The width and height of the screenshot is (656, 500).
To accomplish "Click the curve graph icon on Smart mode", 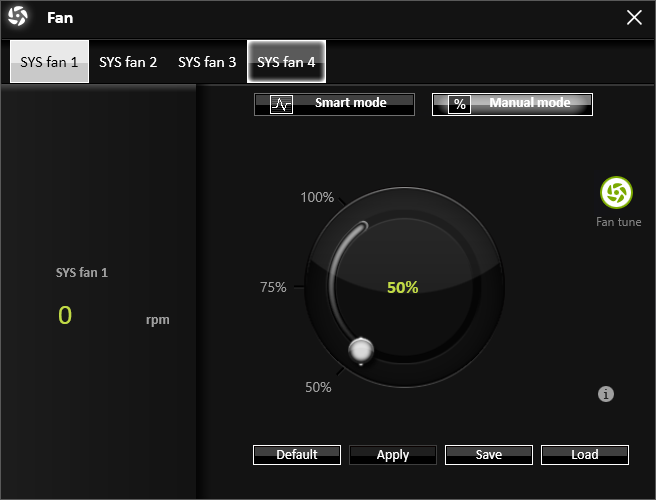I will click(x=281, y=104).
